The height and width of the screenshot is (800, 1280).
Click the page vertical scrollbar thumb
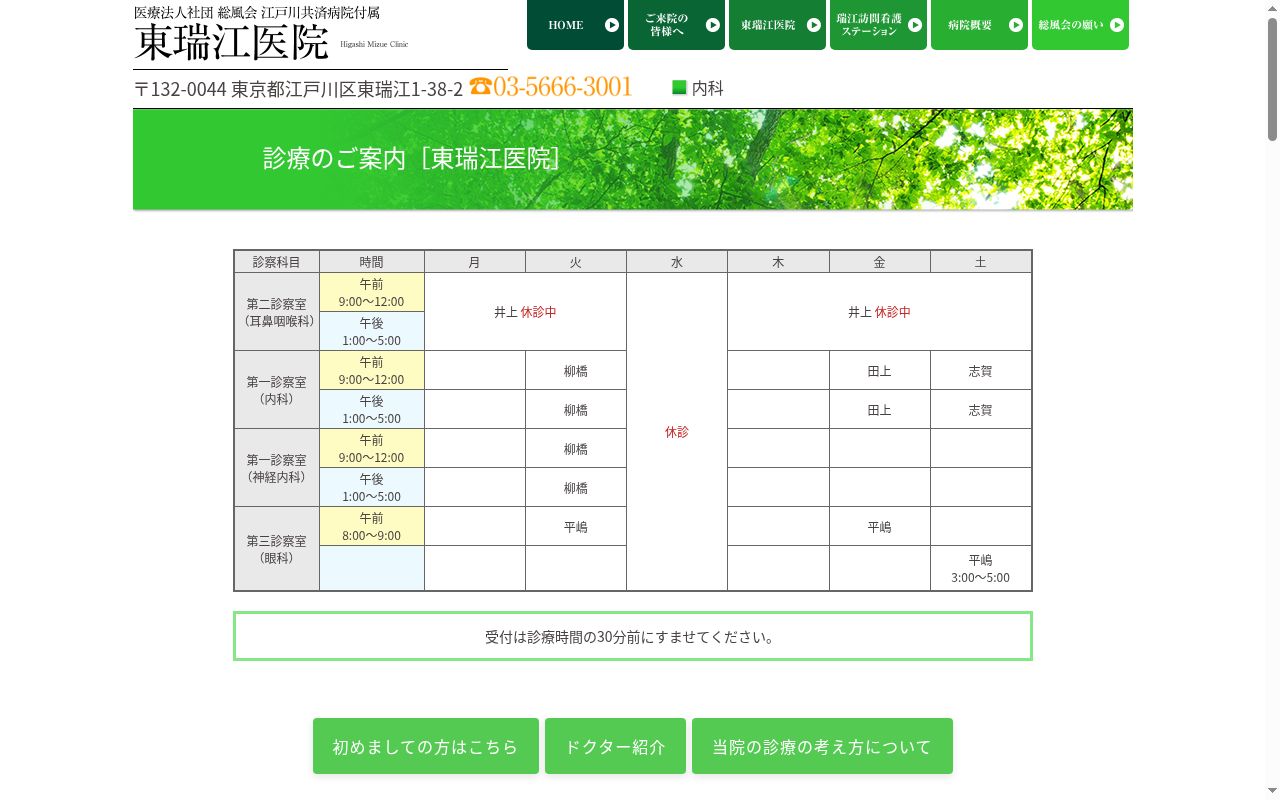(x=1272, y=78)
